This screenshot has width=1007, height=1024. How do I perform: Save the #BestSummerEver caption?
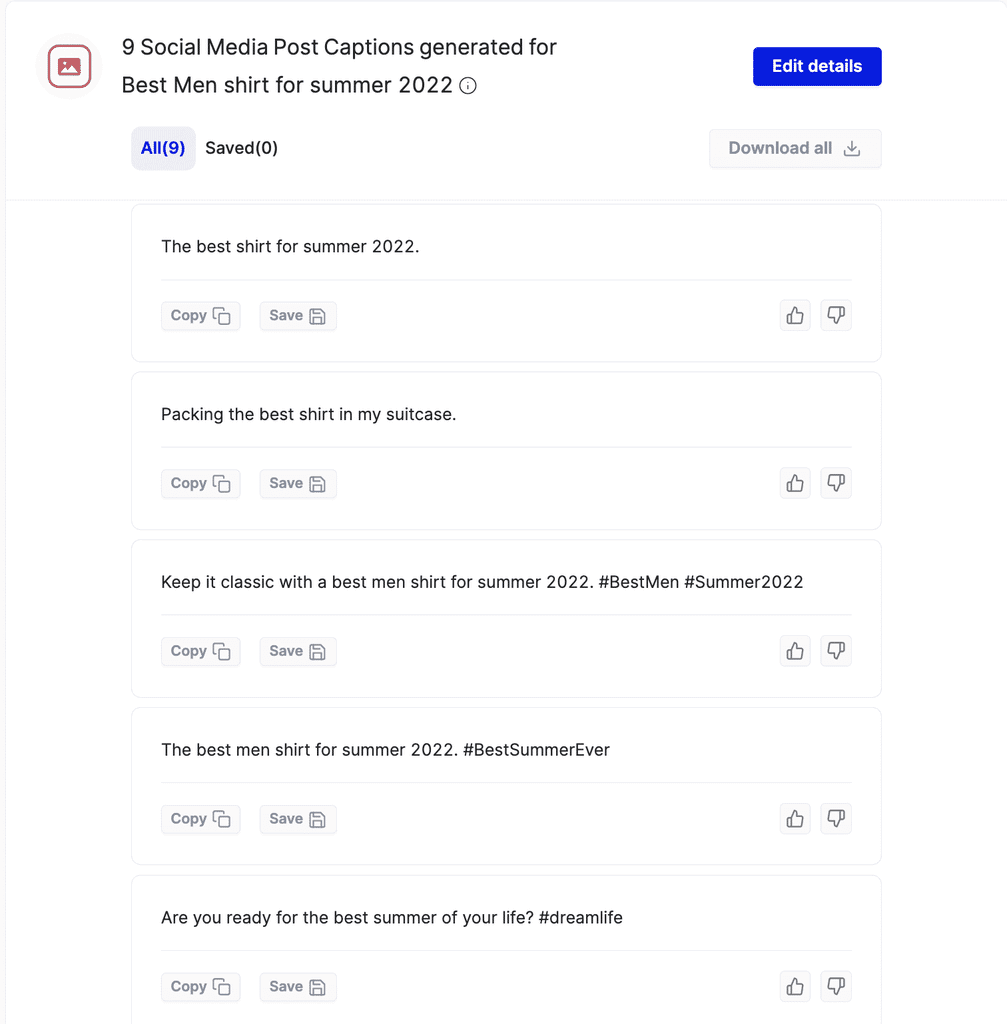click(298, 820)
